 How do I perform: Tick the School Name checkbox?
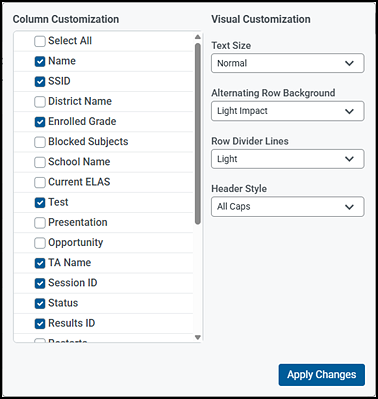coord(40,162)
